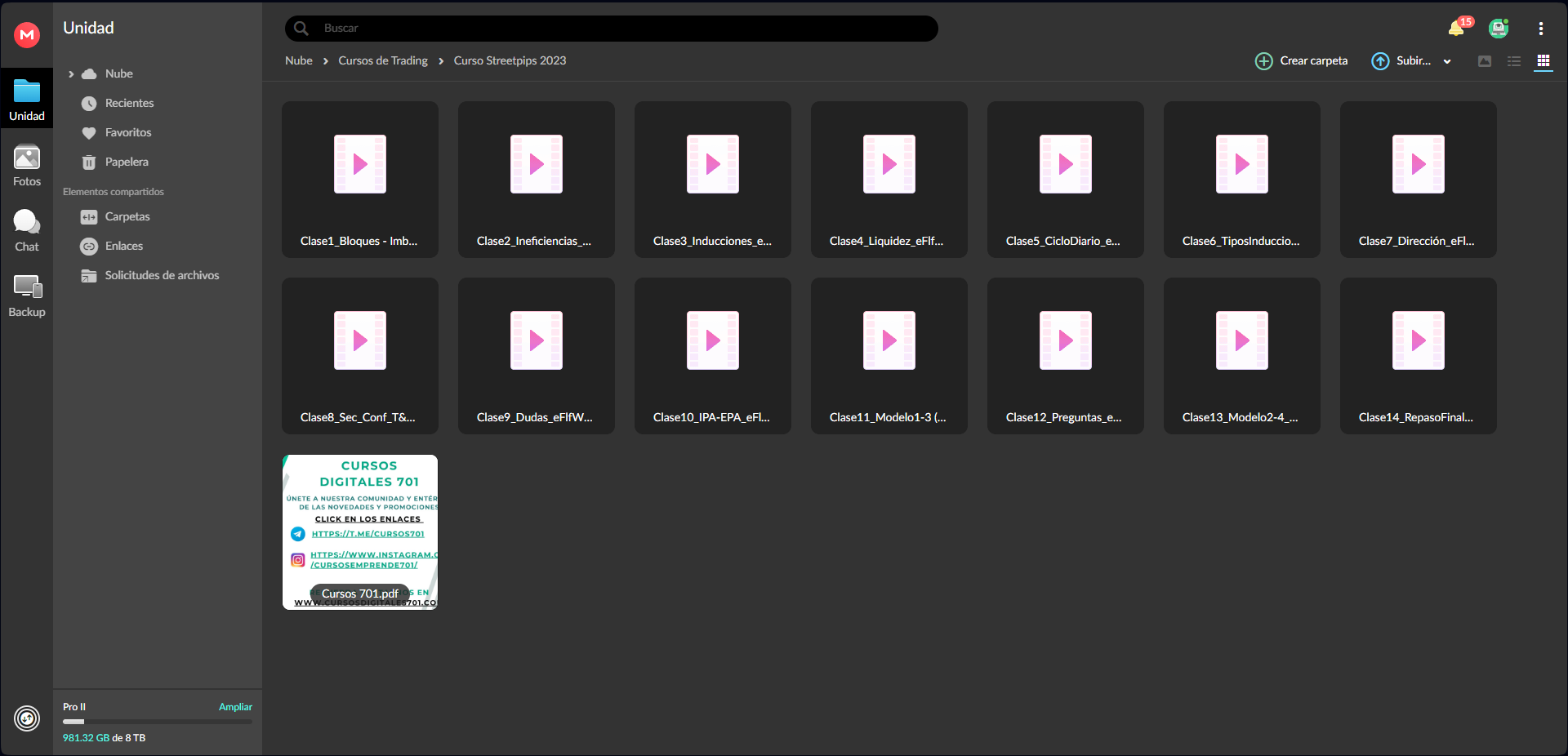Open the vertical three-dot menu
The image size is (1568, 756).
coord(1540,29)
